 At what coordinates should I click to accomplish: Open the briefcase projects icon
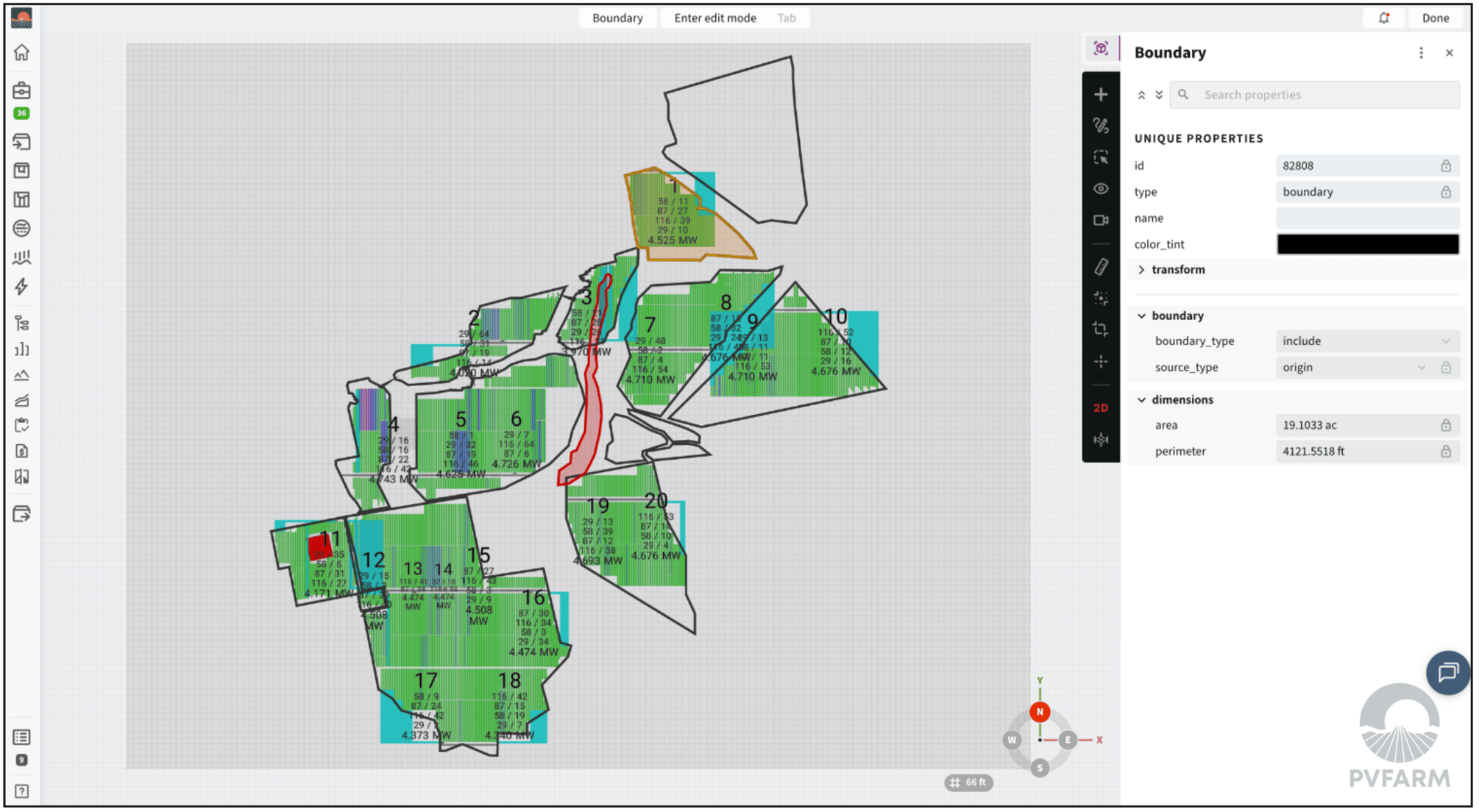(21, 90)
